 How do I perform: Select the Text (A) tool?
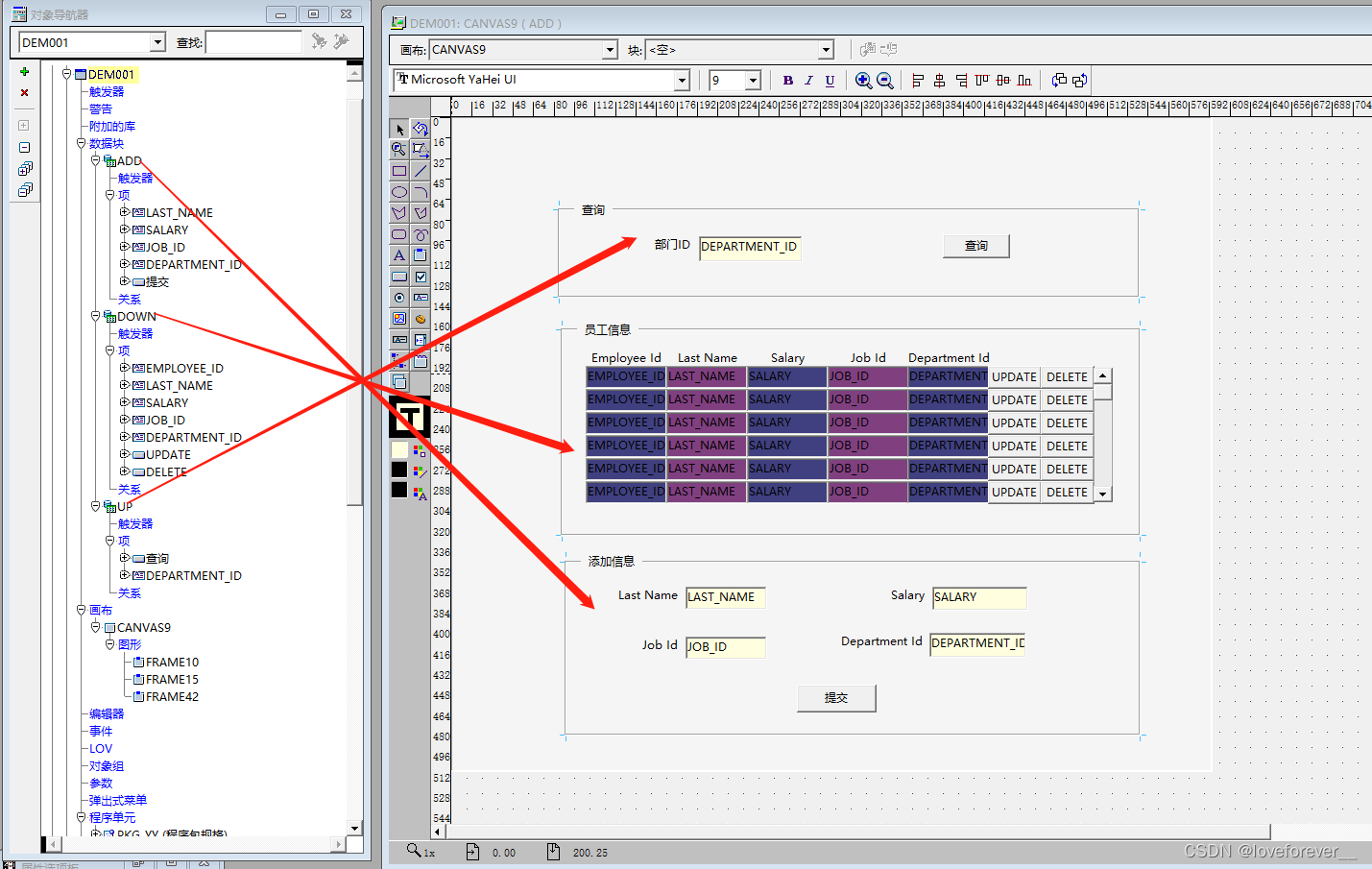click(398, 254)
